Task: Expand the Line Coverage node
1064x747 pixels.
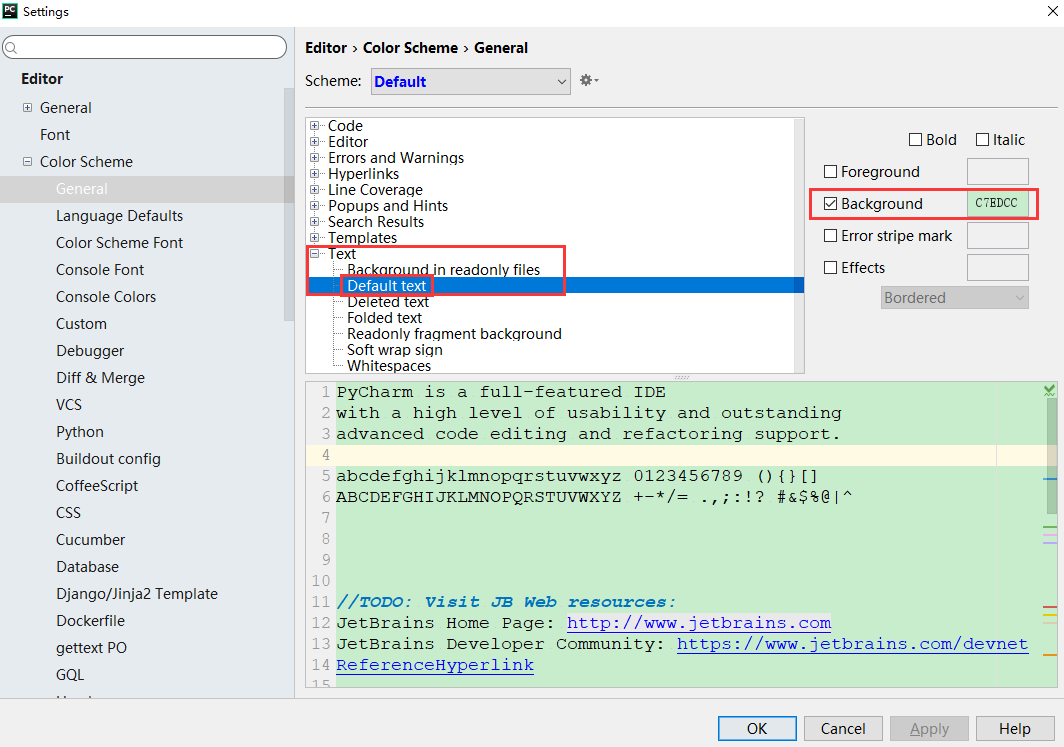Action: coord(314,190)
